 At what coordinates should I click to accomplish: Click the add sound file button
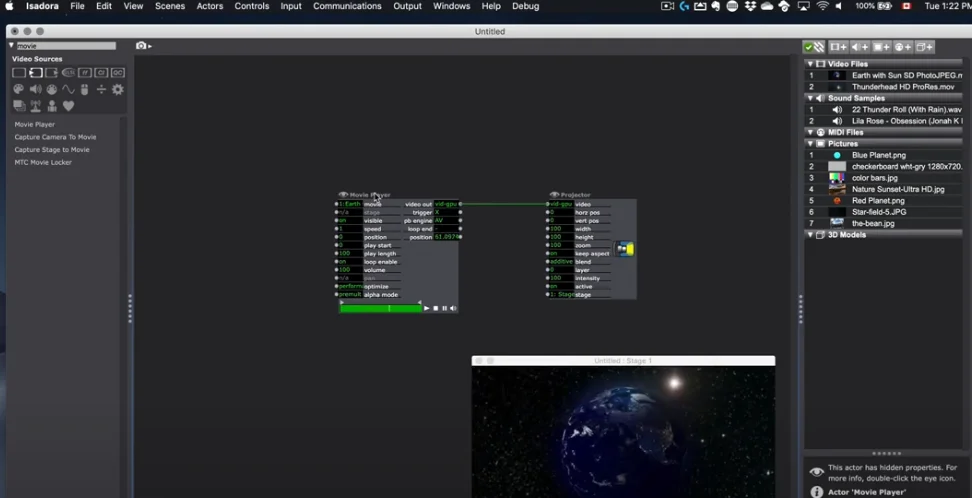(x=860, y=47)
